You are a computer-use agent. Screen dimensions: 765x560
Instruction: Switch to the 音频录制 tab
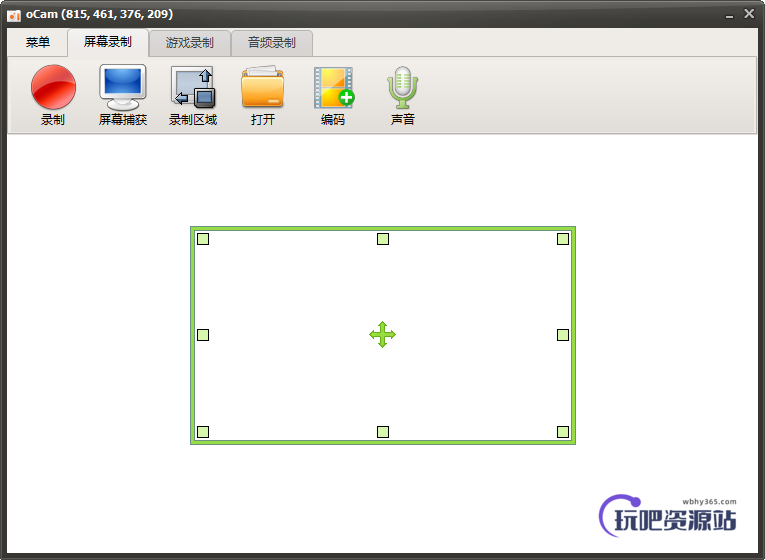(x=272, y=43)
